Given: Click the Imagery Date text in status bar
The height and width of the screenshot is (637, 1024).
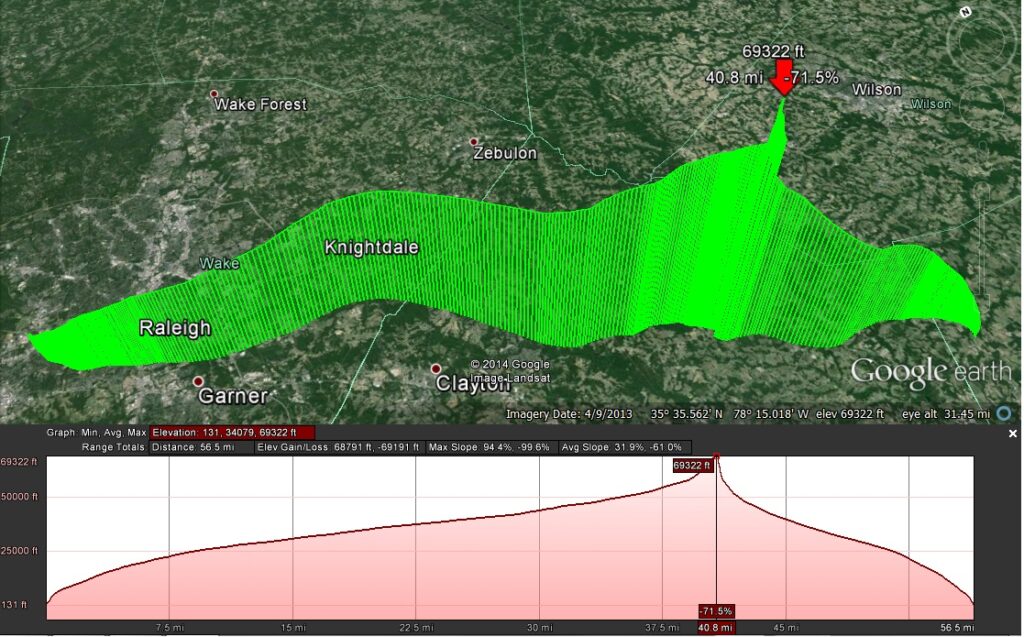Looking at the screenshot, I should pos(553,413).
